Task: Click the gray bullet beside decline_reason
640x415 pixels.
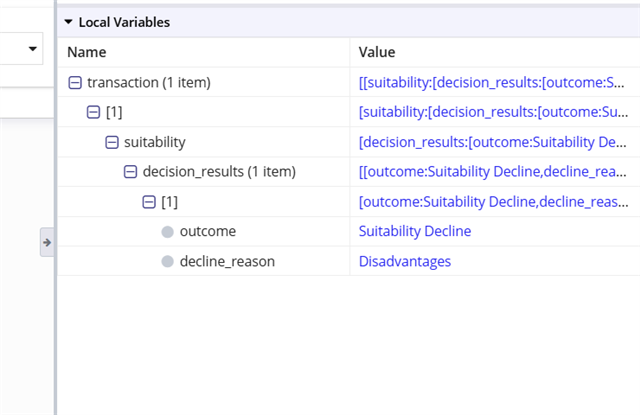Action: (167, 262)
